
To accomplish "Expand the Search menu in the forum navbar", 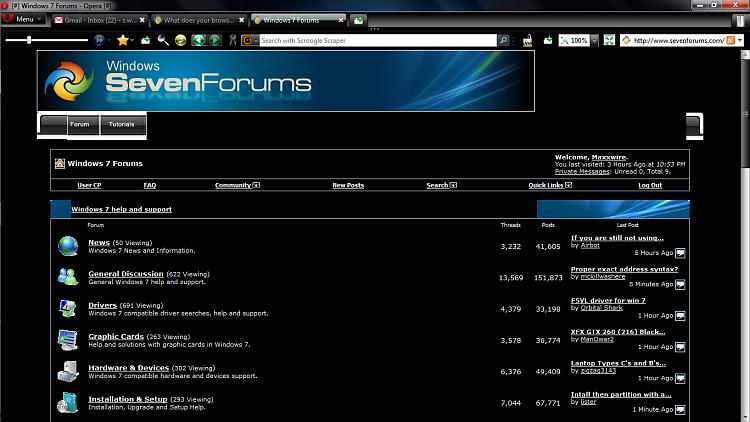I will click(x=441, y=185).
